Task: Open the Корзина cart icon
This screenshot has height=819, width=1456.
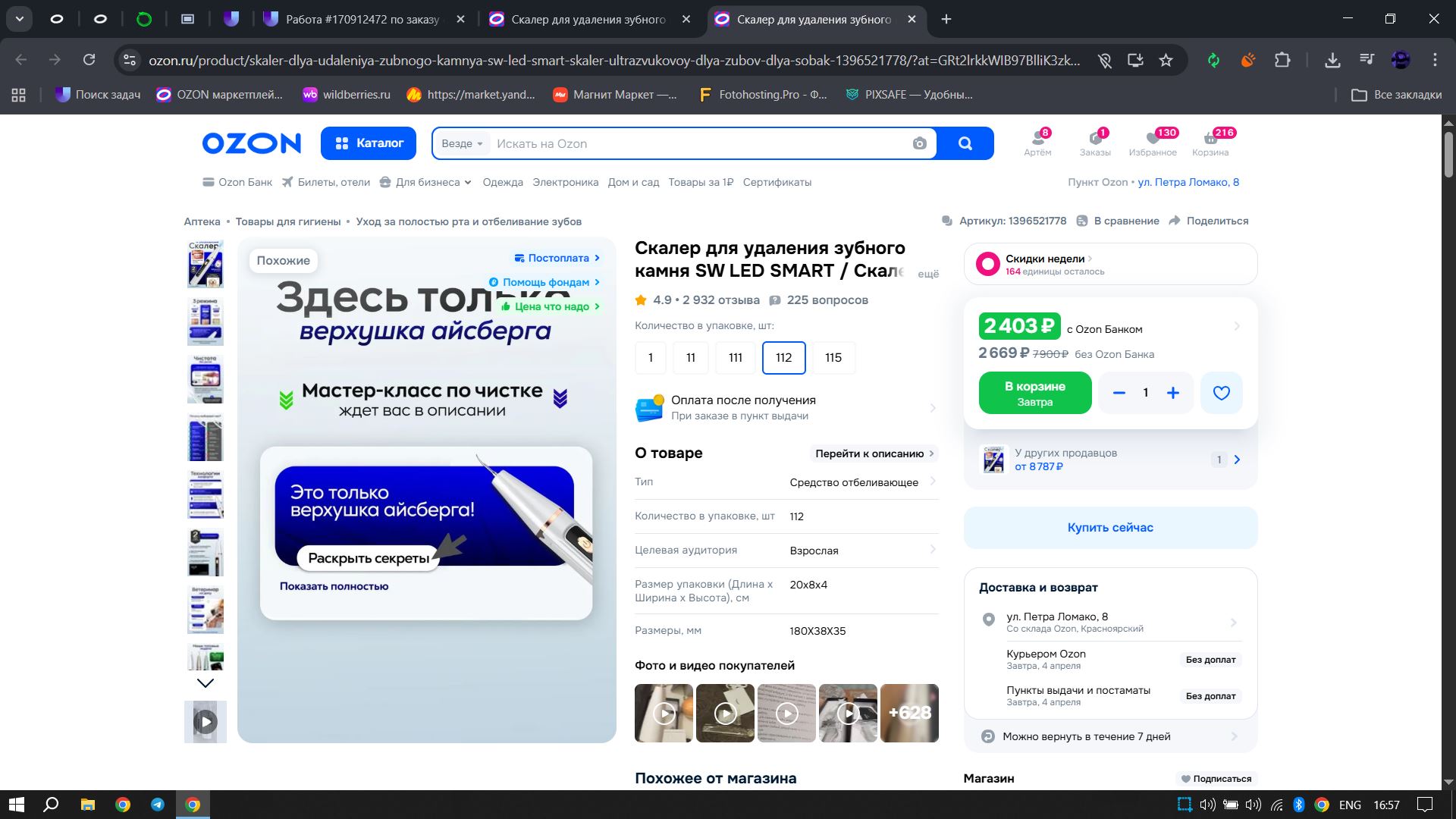Action: click(x=1210, y=142)
